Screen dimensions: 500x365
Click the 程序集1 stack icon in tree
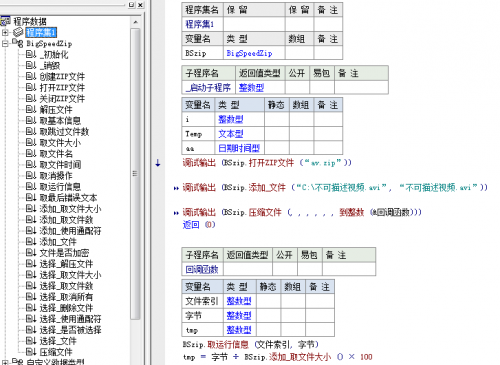[x=18, y=32]
